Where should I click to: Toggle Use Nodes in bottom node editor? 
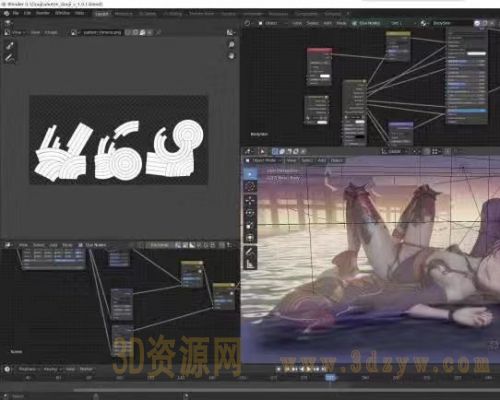tap(93, 245)
